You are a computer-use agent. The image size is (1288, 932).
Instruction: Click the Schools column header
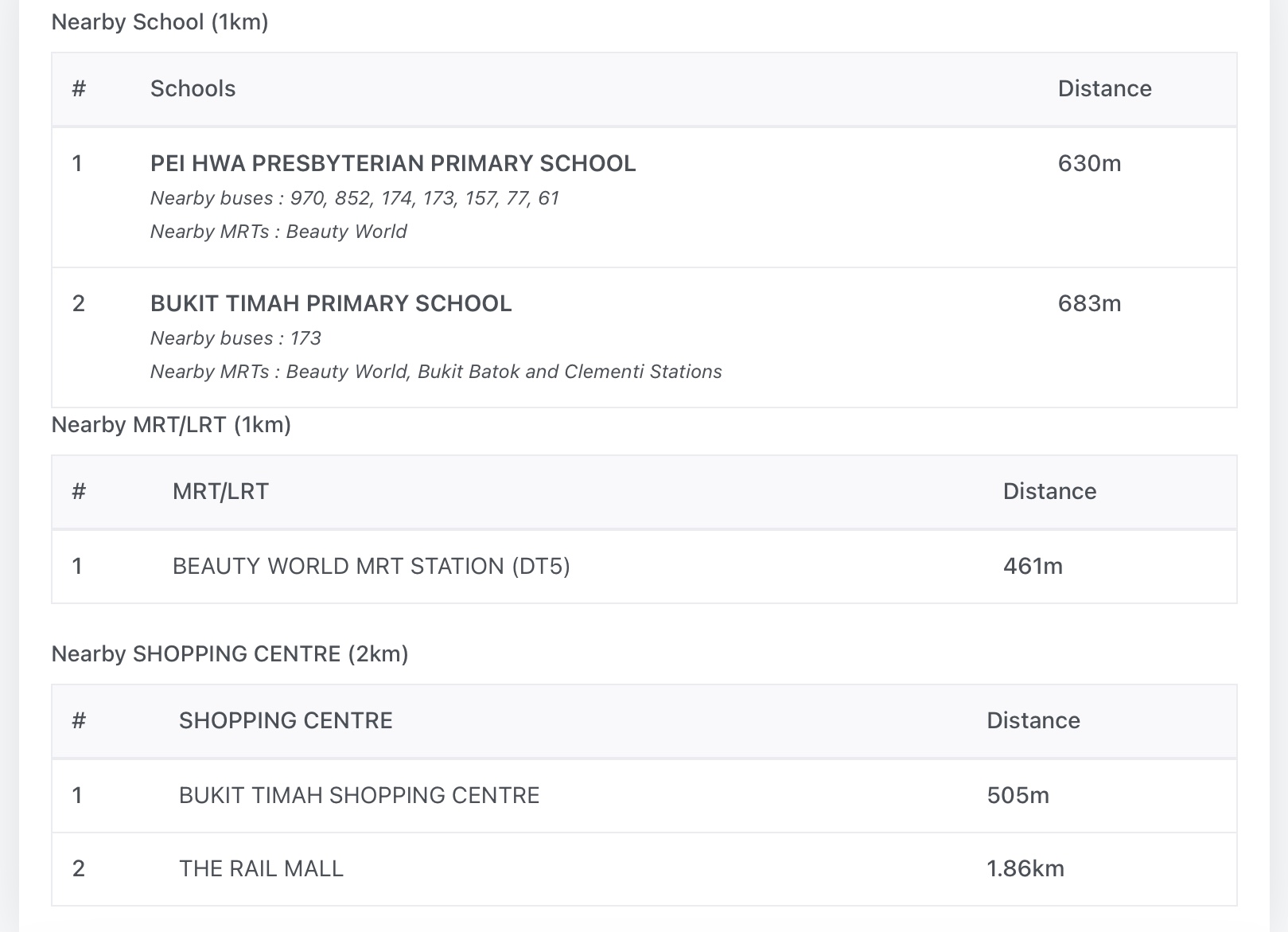(x=193, y=88)
